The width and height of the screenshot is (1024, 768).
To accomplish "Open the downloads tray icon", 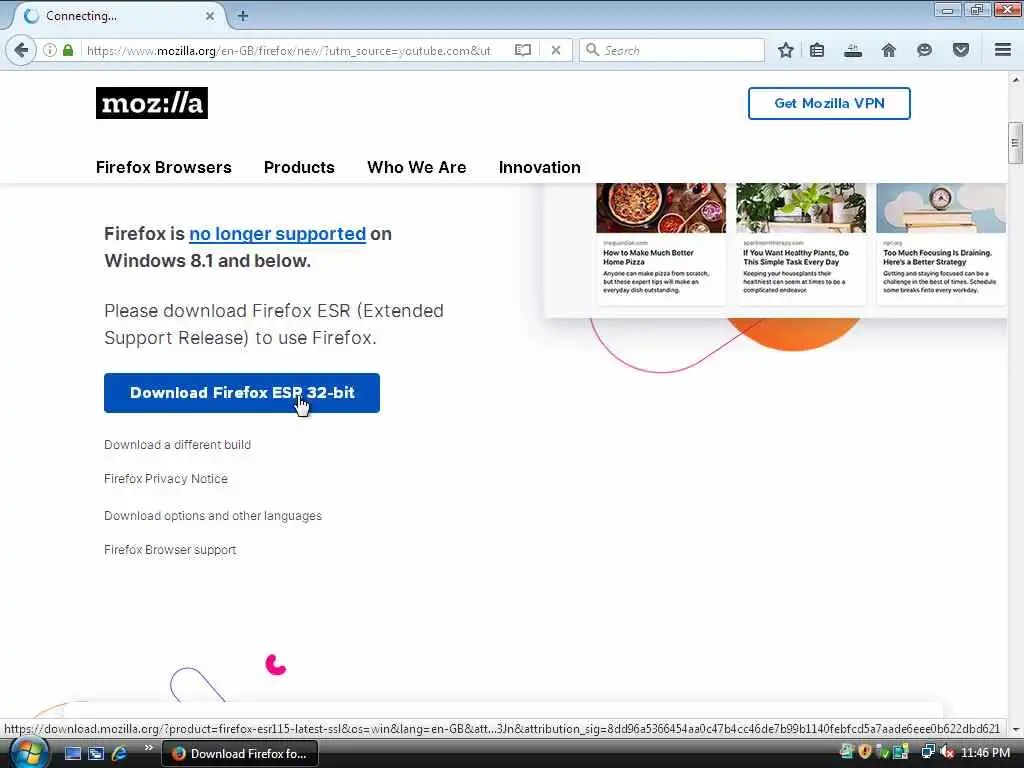I will [852, 50].
